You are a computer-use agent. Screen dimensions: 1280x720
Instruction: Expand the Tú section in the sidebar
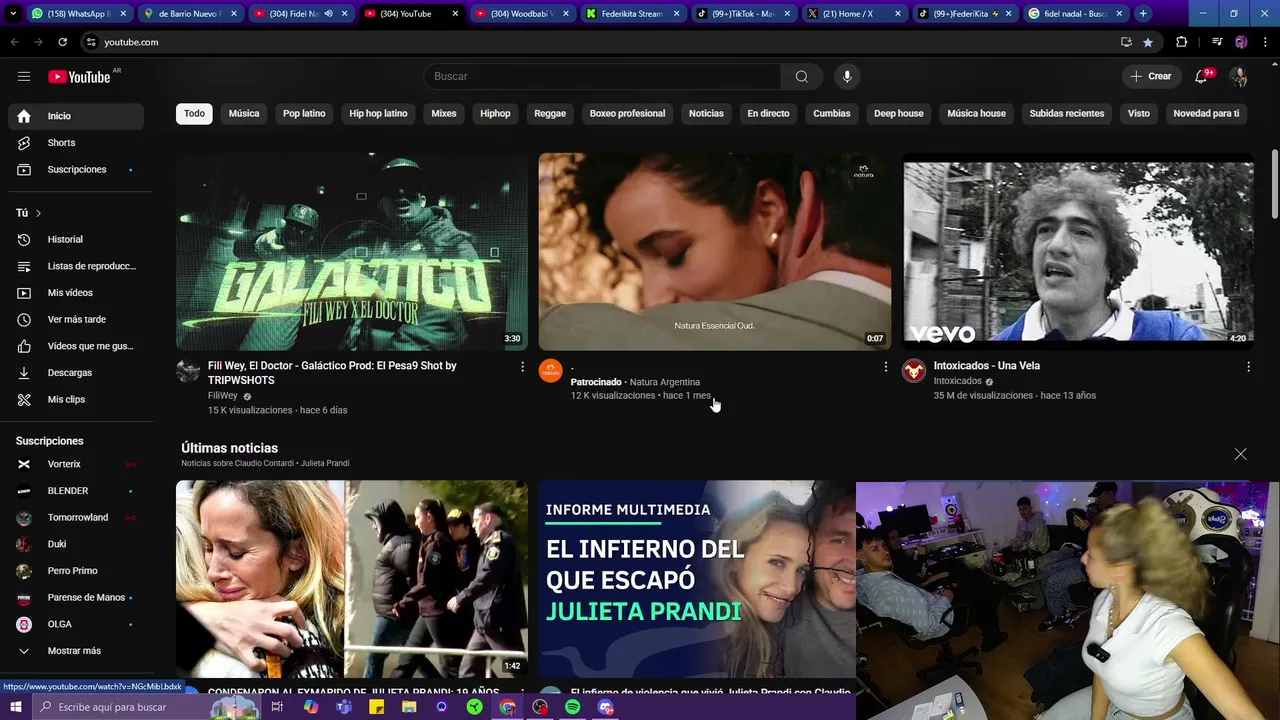click(x=29, y=213)
